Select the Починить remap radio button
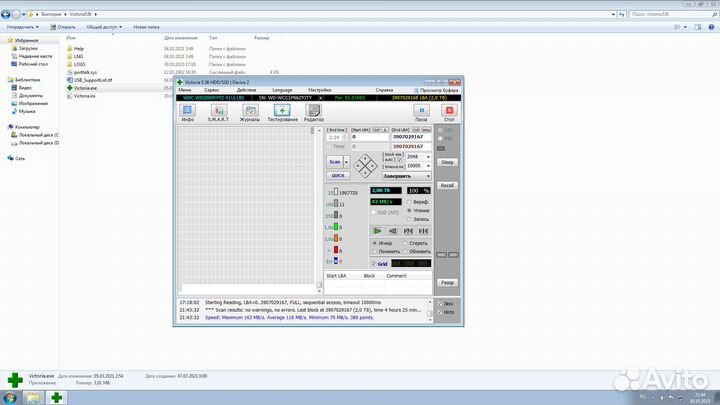 (375, 252)
